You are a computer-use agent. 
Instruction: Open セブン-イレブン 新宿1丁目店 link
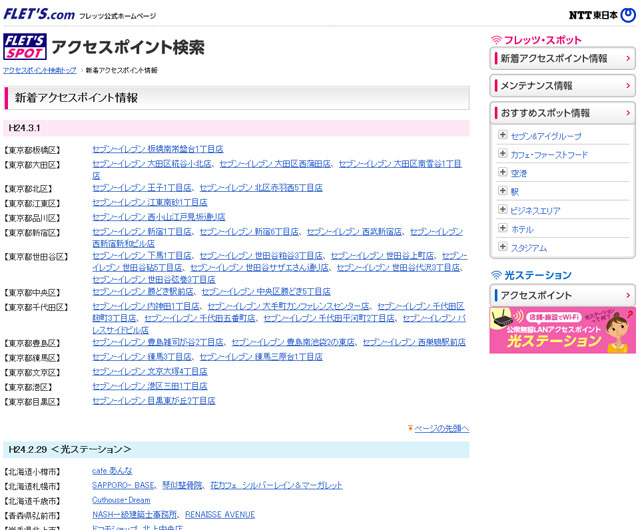click(x=142, y=232)
